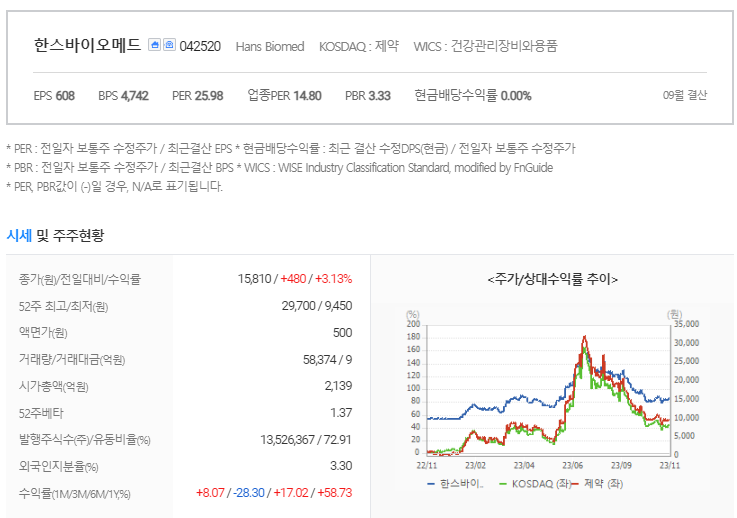Click the daily return +3.13%
Viewport: 737px width, 518px height.
coord(333,279)
